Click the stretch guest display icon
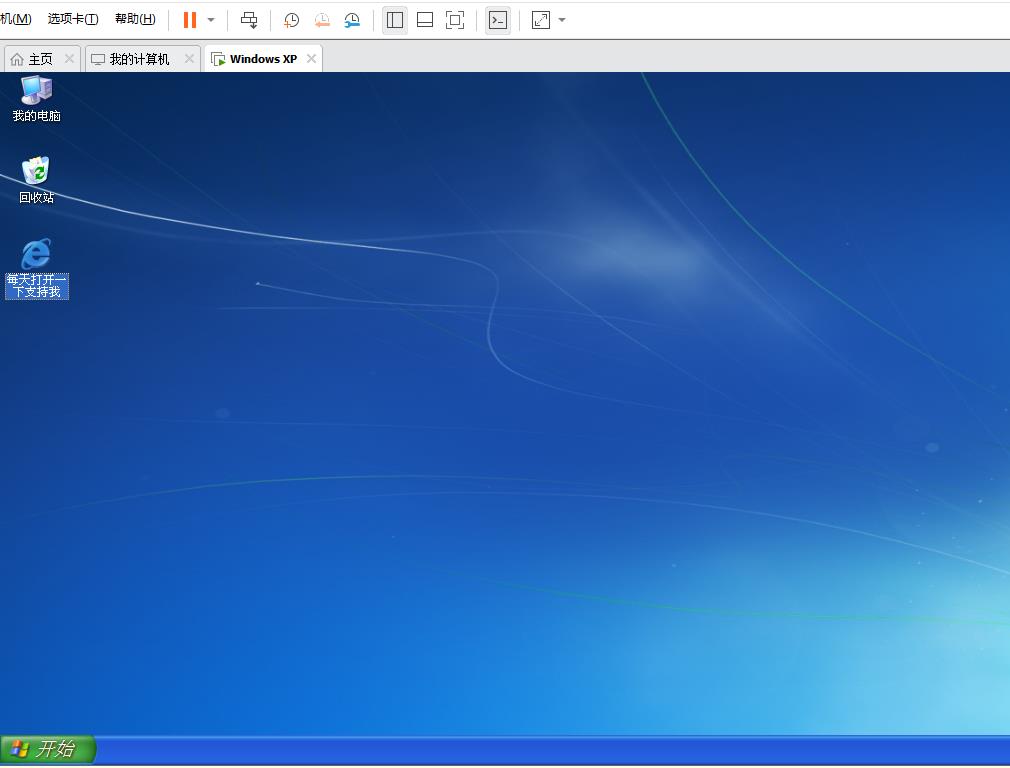Viewport: 1010px width, 768px height. 541,20
